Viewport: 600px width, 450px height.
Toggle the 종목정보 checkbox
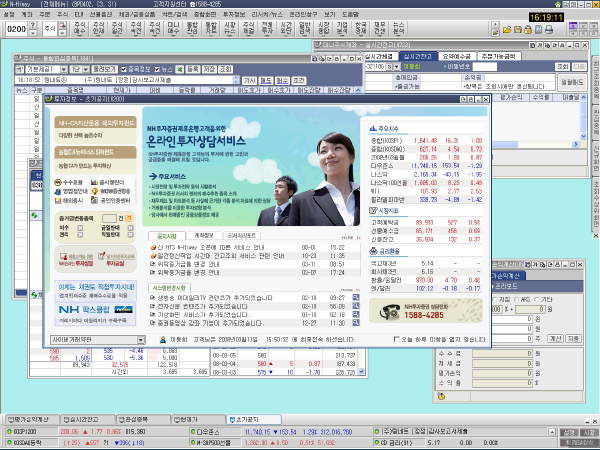[x=124, y=69]
